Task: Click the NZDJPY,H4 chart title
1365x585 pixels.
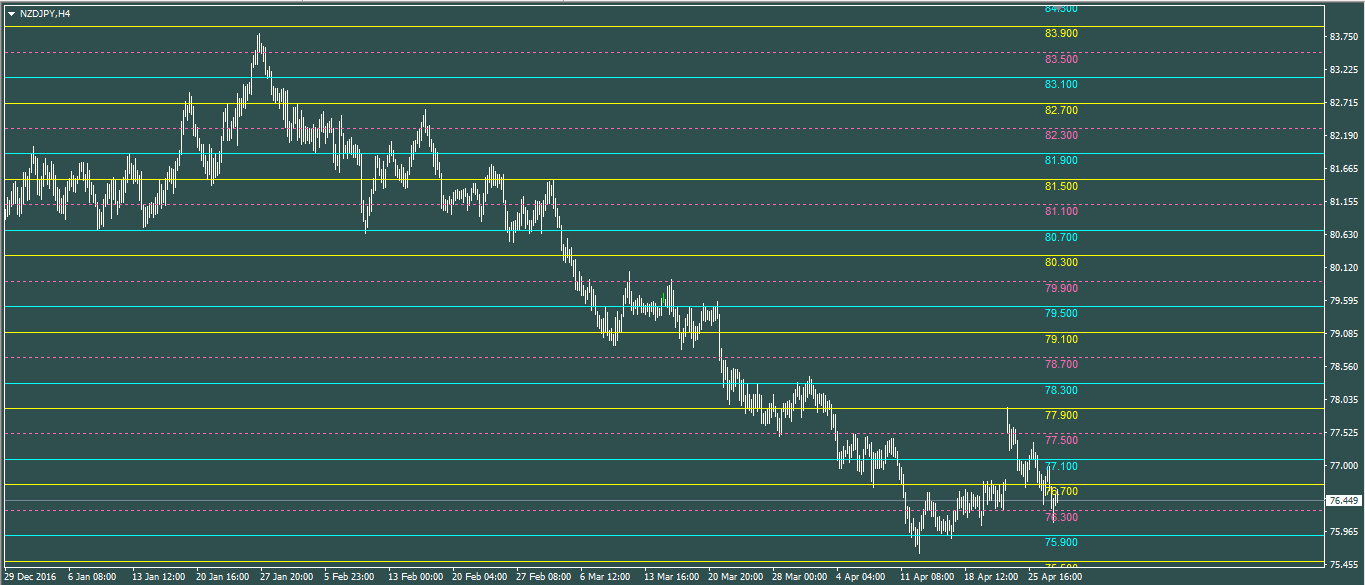Action: 45,14
